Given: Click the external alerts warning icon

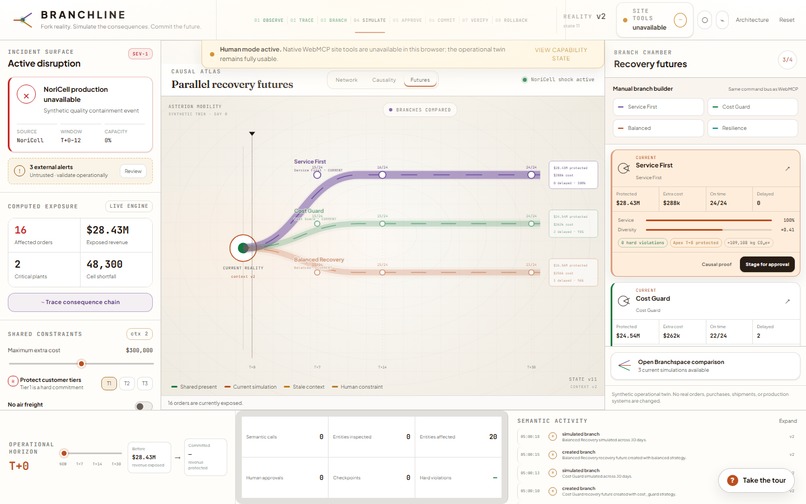Looking at the screenshot, I should click(20, 171).
